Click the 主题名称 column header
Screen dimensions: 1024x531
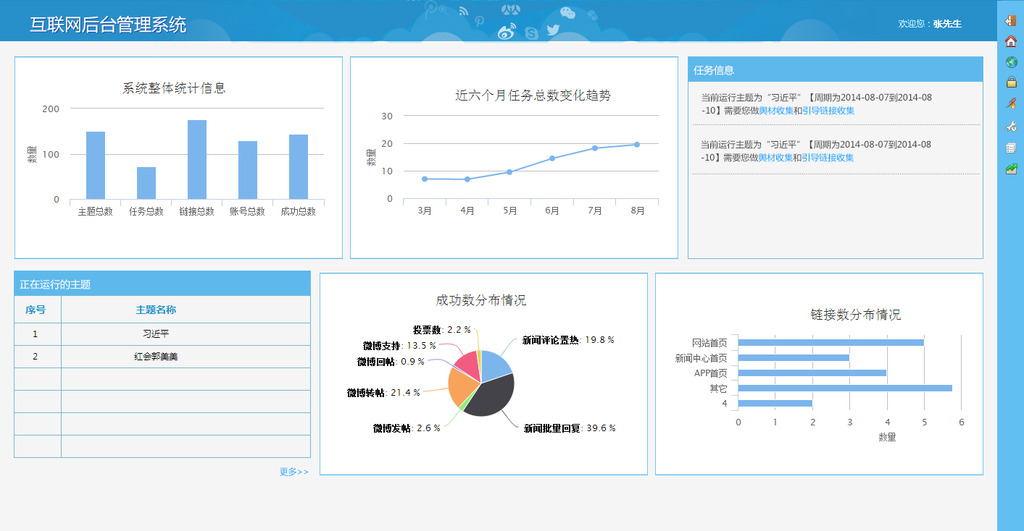click(155, 310)
